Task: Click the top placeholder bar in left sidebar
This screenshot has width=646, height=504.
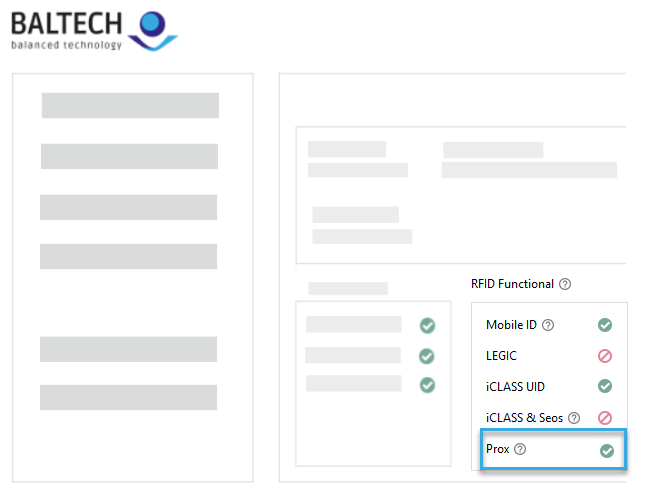Action: 130,106
